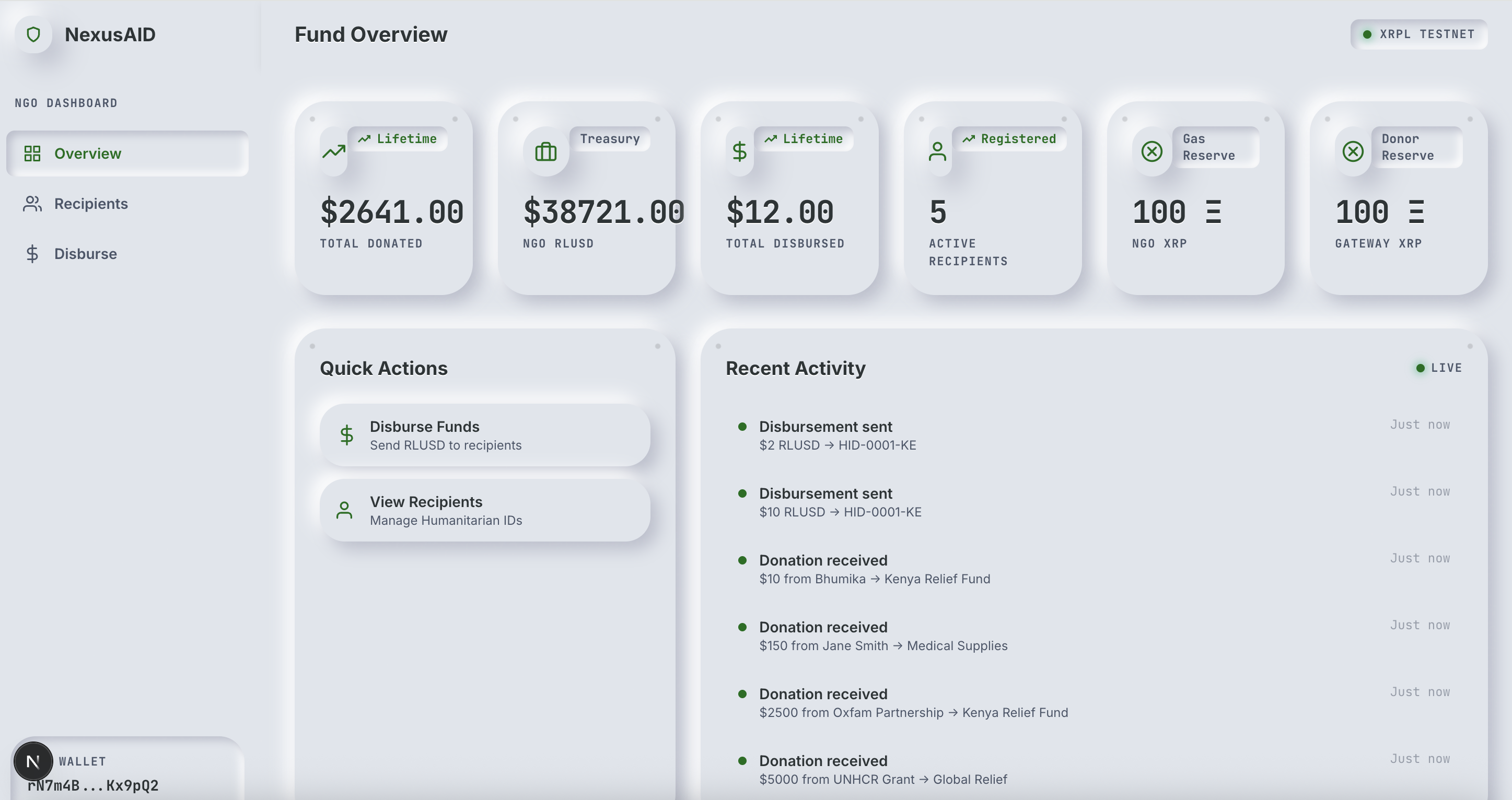Image resolution: width=1512 pixels, height=800 pixels.
Task: Click the Total Disbursed dollar icon
Action: click(x=740, y=152)
